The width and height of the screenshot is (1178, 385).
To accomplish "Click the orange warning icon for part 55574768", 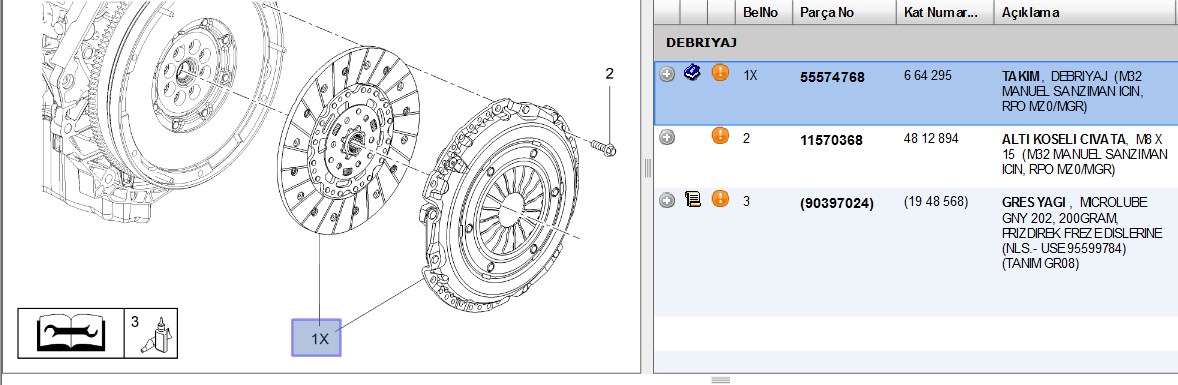I will coord(720,73).
